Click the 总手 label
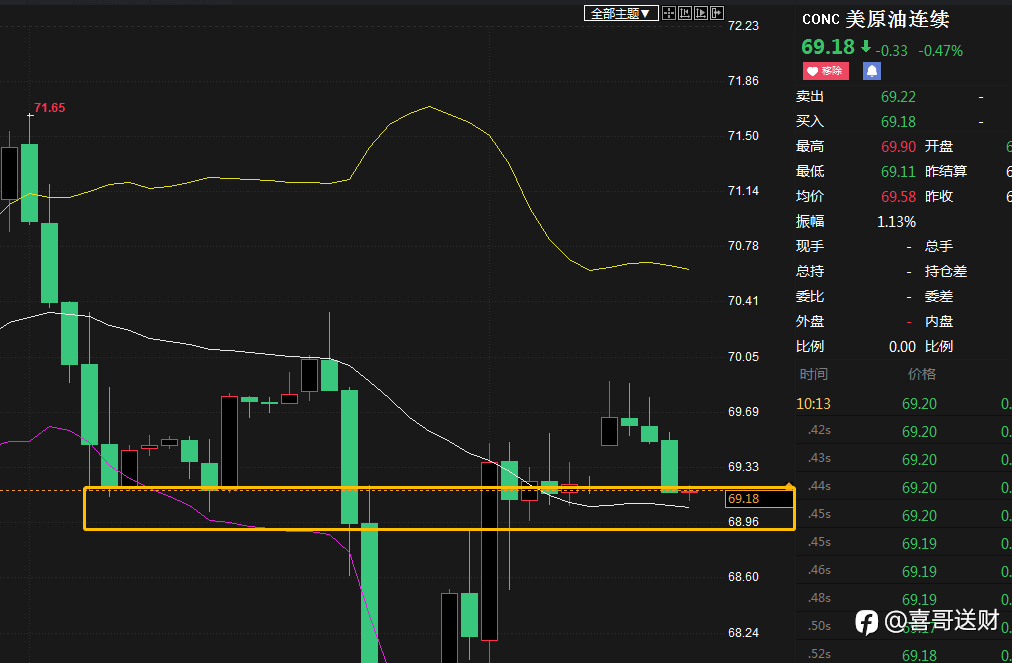 coord(939,247)
